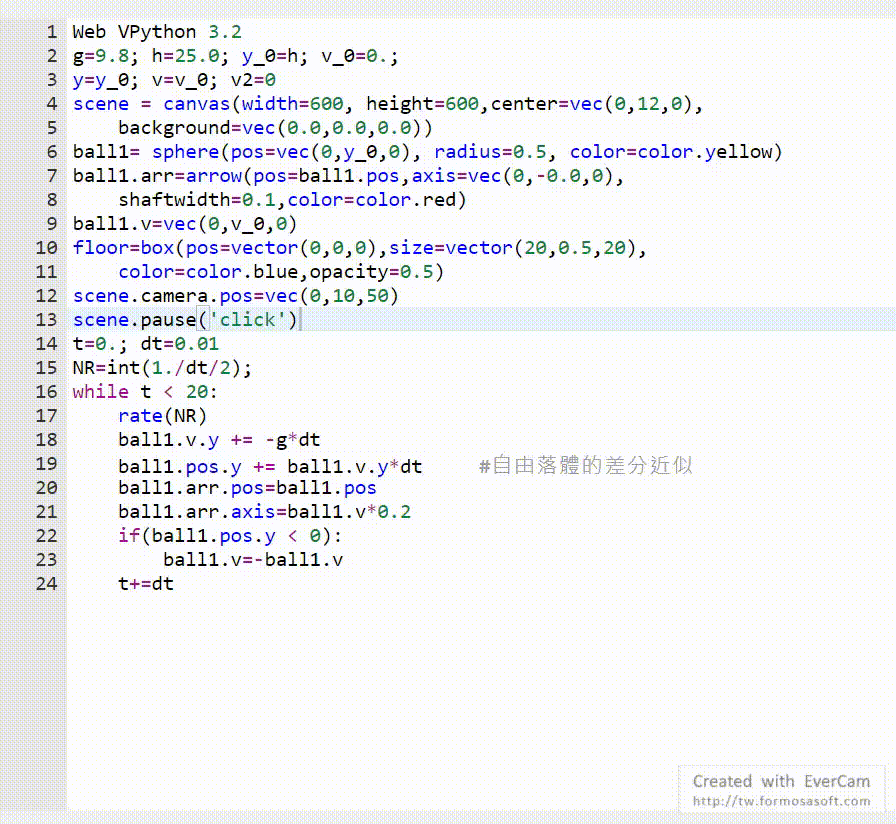Viewport: 896px width, 824px height.
Task: Click the 't=0.; dt=0.01' line
Action: click(x=146, y=344)
